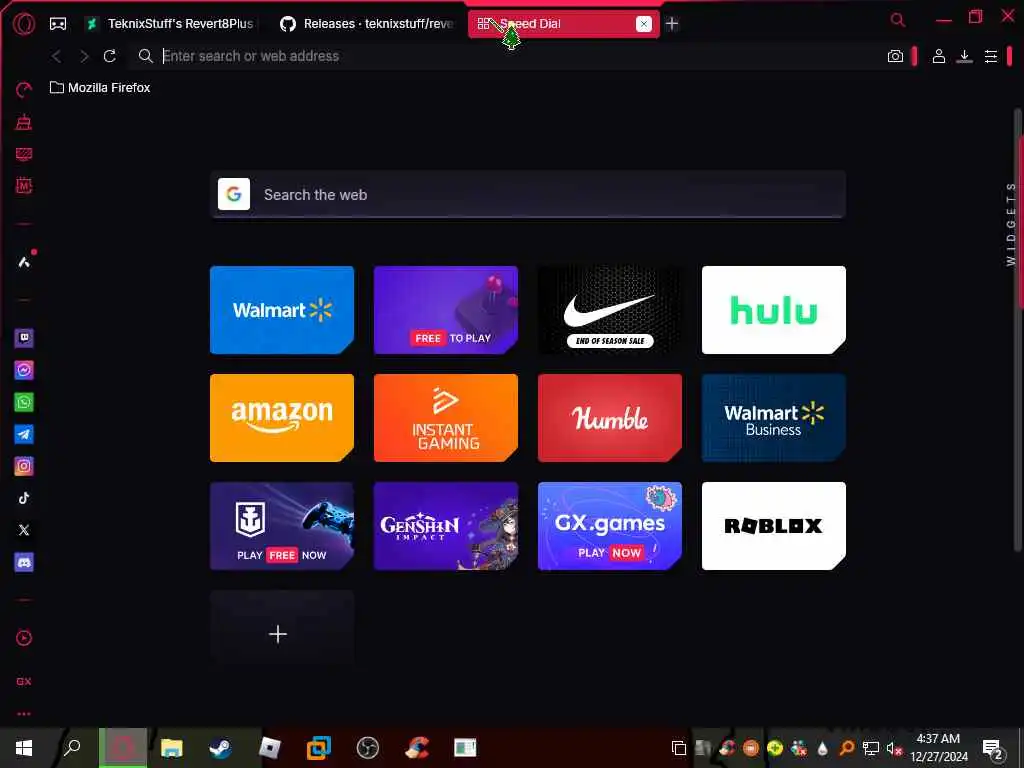The width and height of the screenshot is (1024, 768).
Task: Open the taskbar clock and date
Action: click(x=938, y=748)
